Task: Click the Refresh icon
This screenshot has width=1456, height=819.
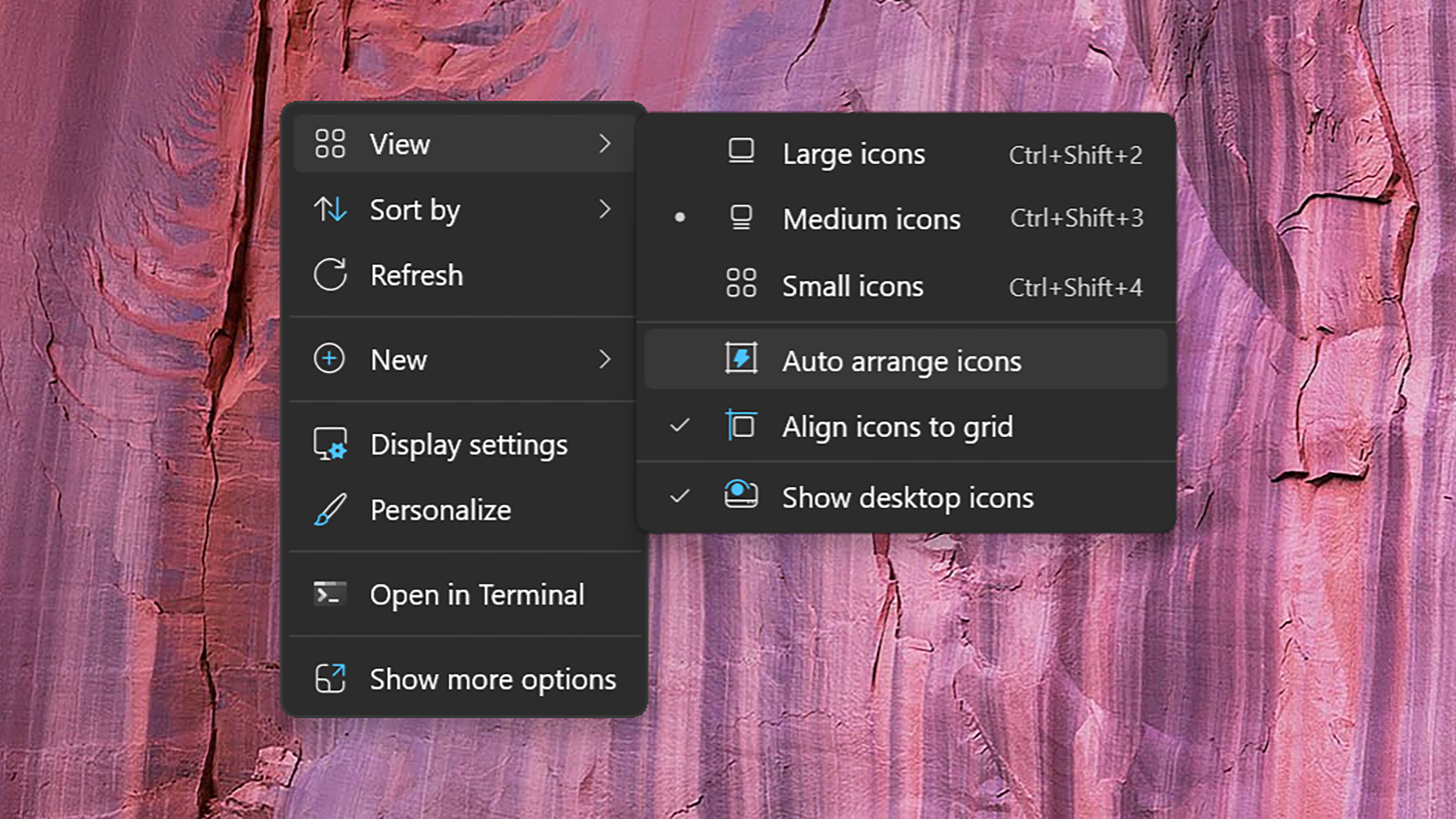Action: click(x=331, y=275)
